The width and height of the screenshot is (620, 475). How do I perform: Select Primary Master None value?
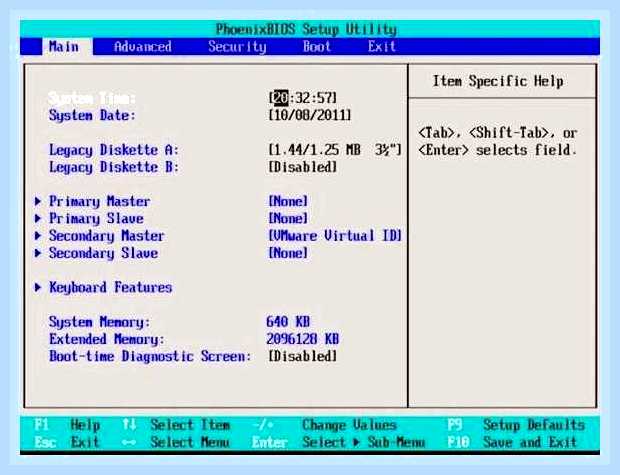point(288,201)
